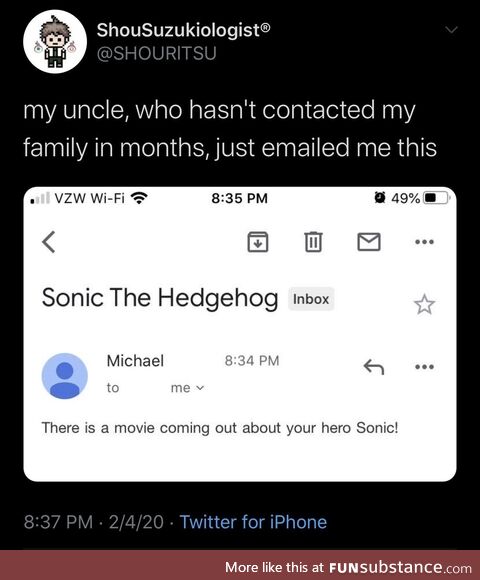Open message options dots next to reply

(x=424, y=367)
